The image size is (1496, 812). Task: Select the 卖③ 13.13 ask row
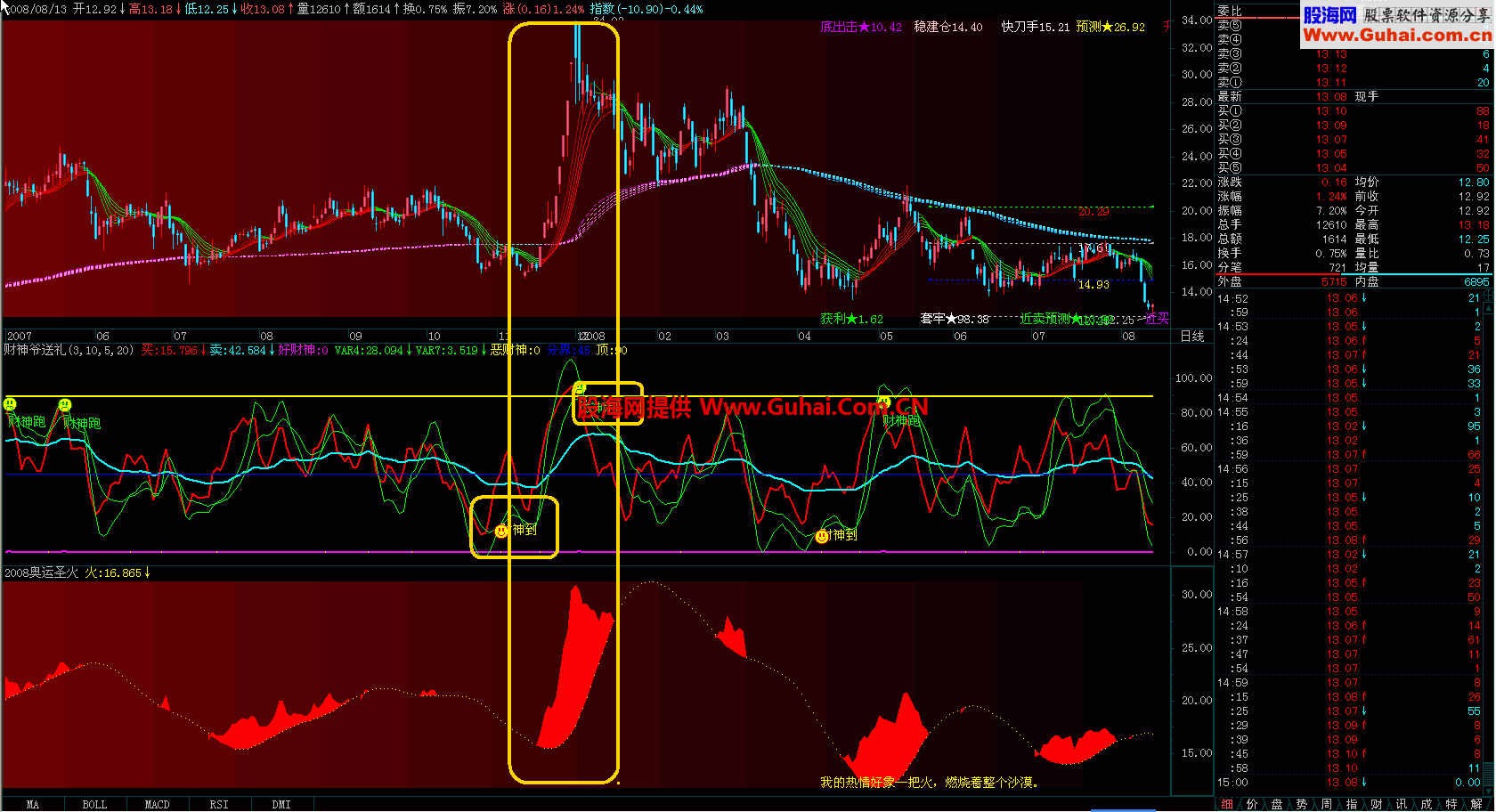tap(1354, 54)
